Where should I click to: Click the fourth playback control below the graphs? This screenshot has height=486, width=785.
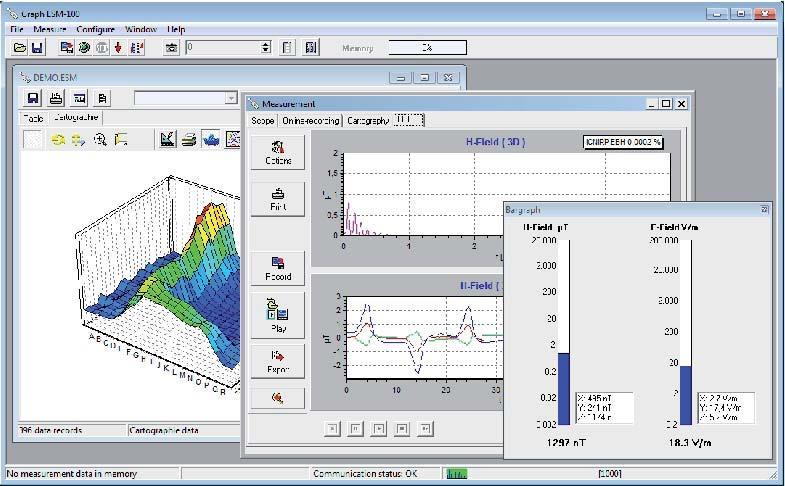(x=402, y=428)
